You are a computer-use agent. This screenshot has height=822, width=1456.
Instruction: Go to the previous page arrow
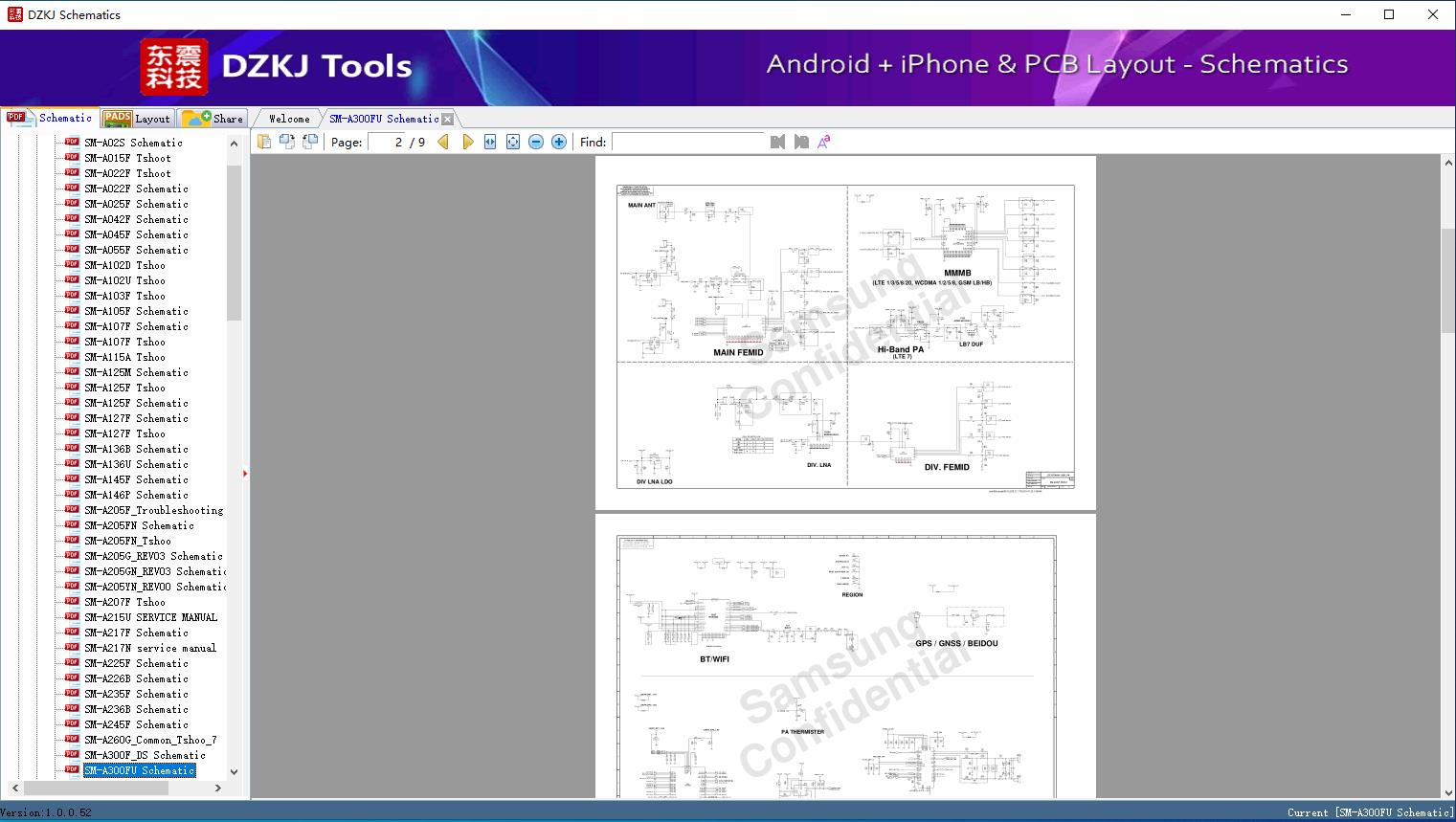[x=443, y=142]
